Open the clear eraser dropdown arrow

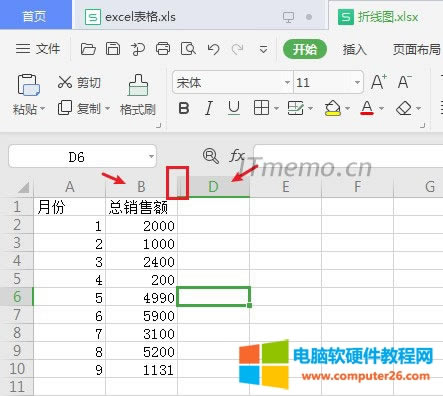pos(419,108)
